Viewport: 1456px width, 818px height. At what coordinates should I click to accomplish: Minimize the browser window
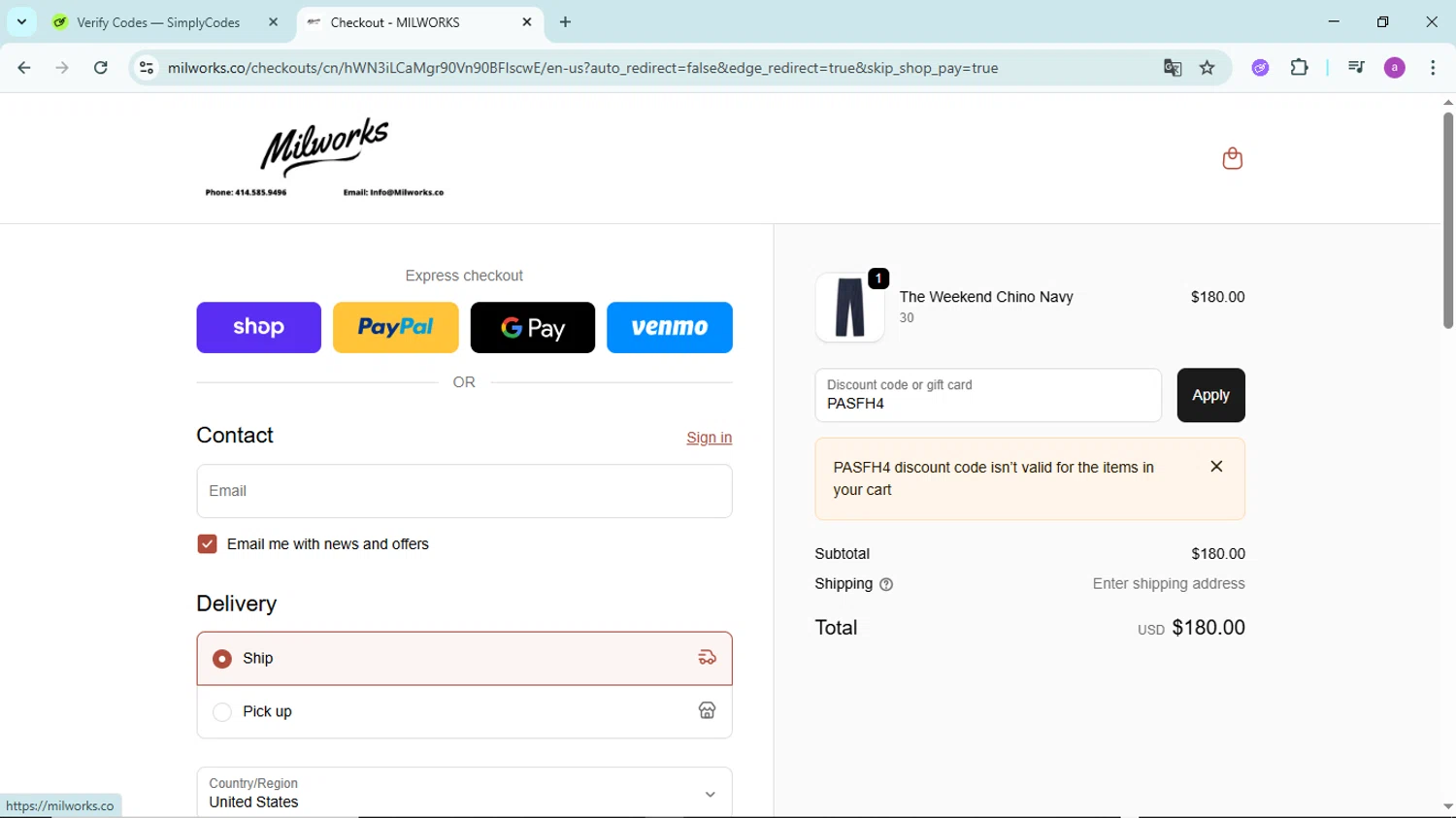1334,21
